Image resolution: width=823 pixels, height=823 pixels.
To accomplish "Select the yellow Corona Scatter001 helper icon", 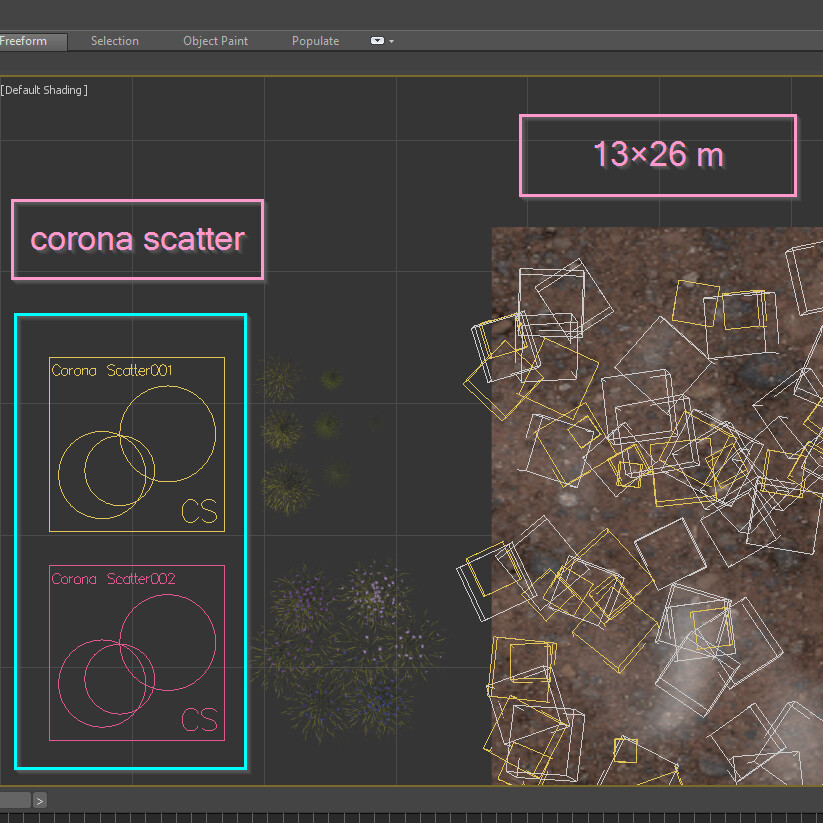I will coord(137,444).
